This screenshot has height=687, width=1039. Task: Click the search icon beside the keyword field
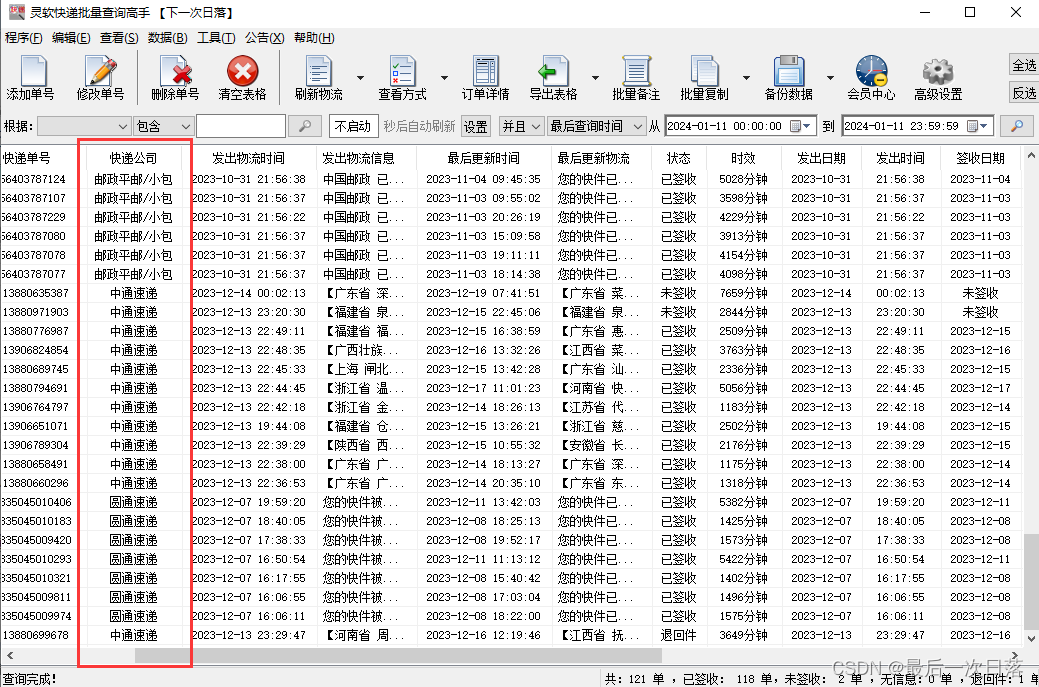305,126
